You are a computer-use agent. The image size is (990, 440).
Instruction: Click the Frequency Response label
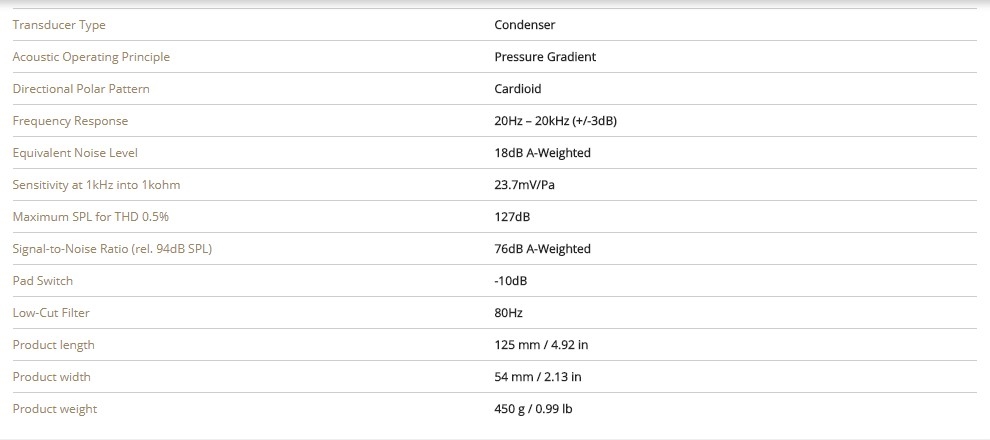click(x=70, y=121)
